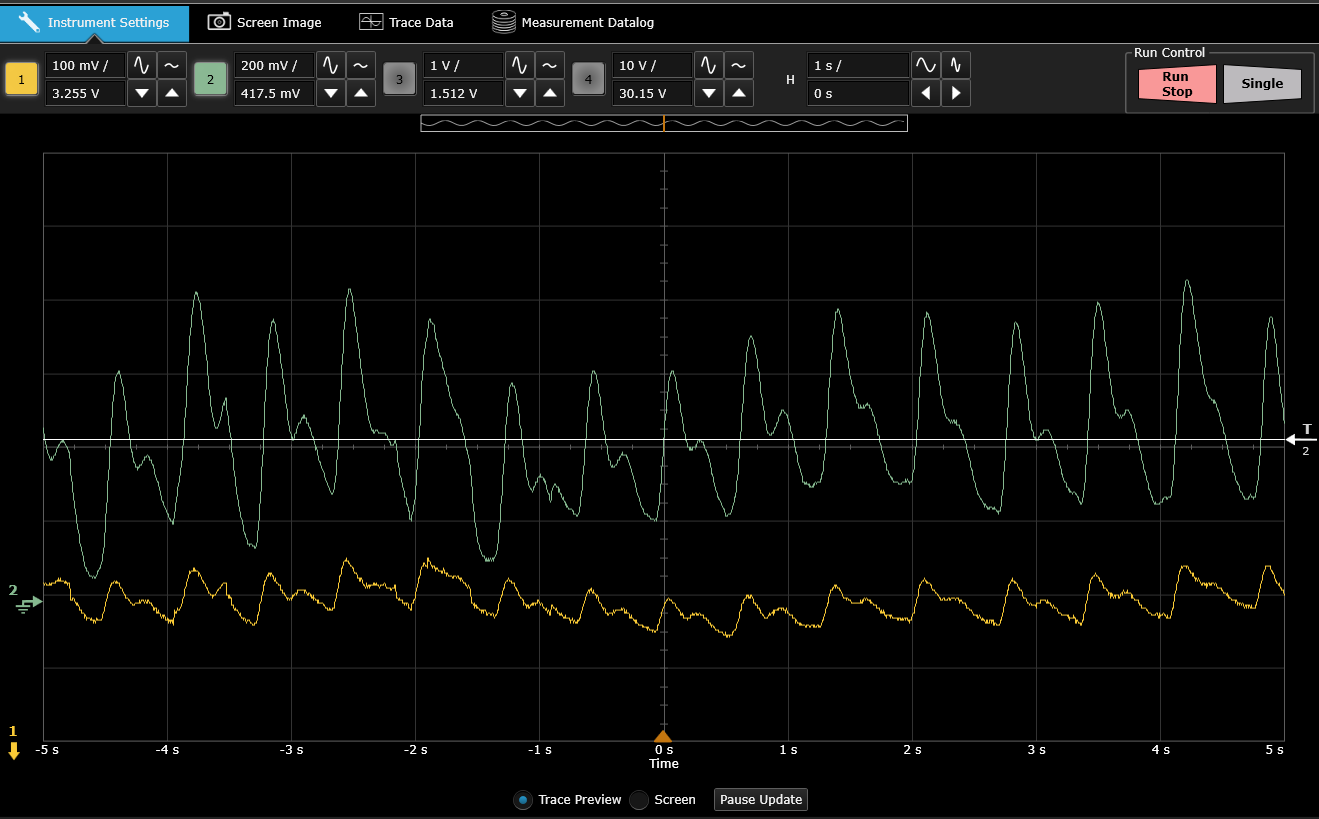Click horizontal timebase narrow wave icon
The image size is (1319, 819).
(x=956, y=65)
